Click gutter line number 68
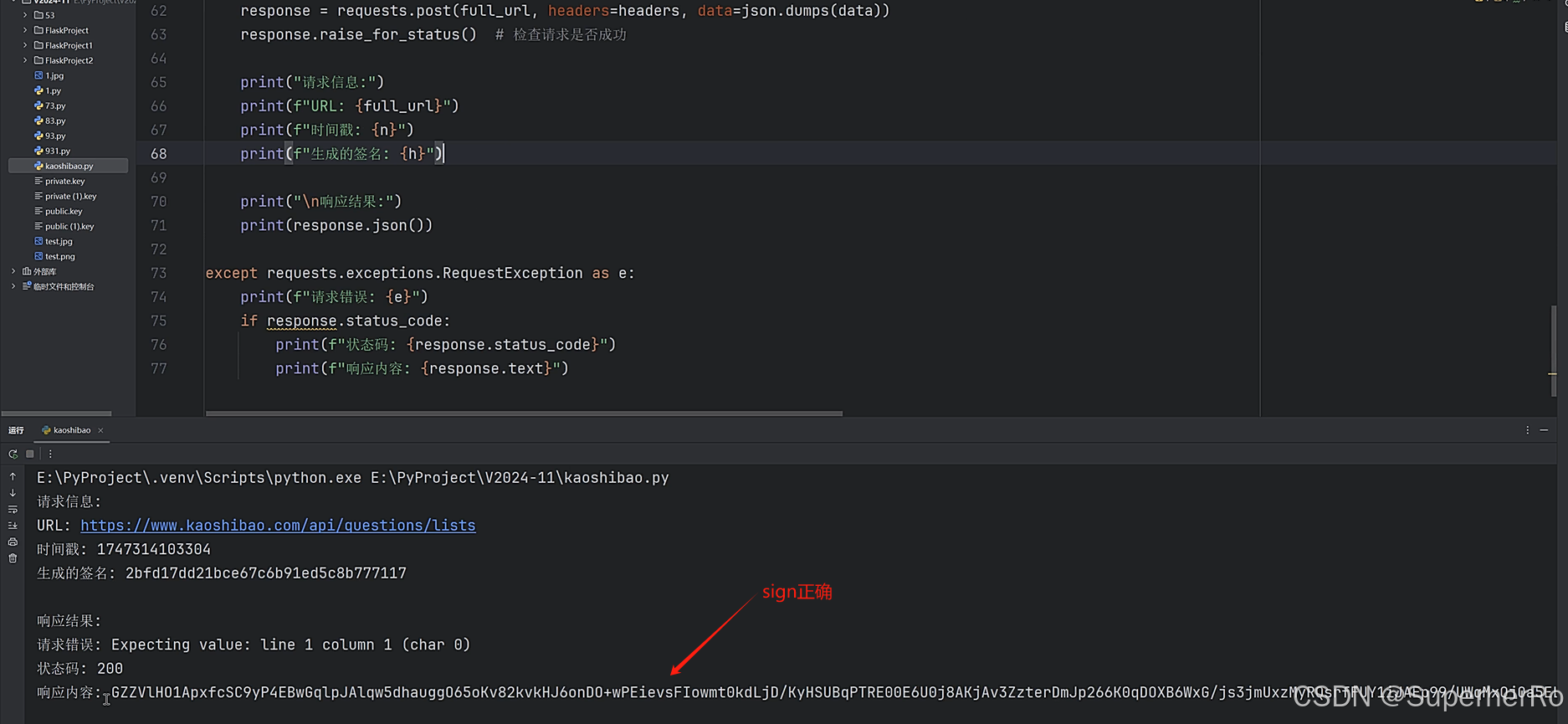 point(158,154)
